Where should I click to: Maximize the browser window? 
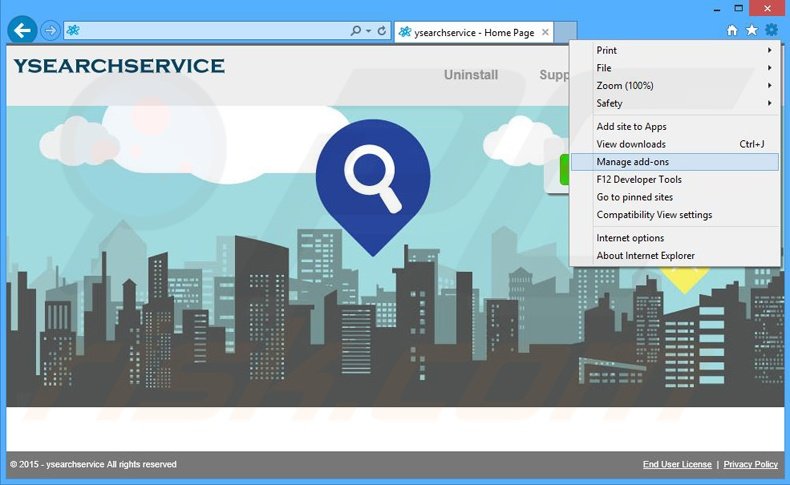[x=739, y=8]
